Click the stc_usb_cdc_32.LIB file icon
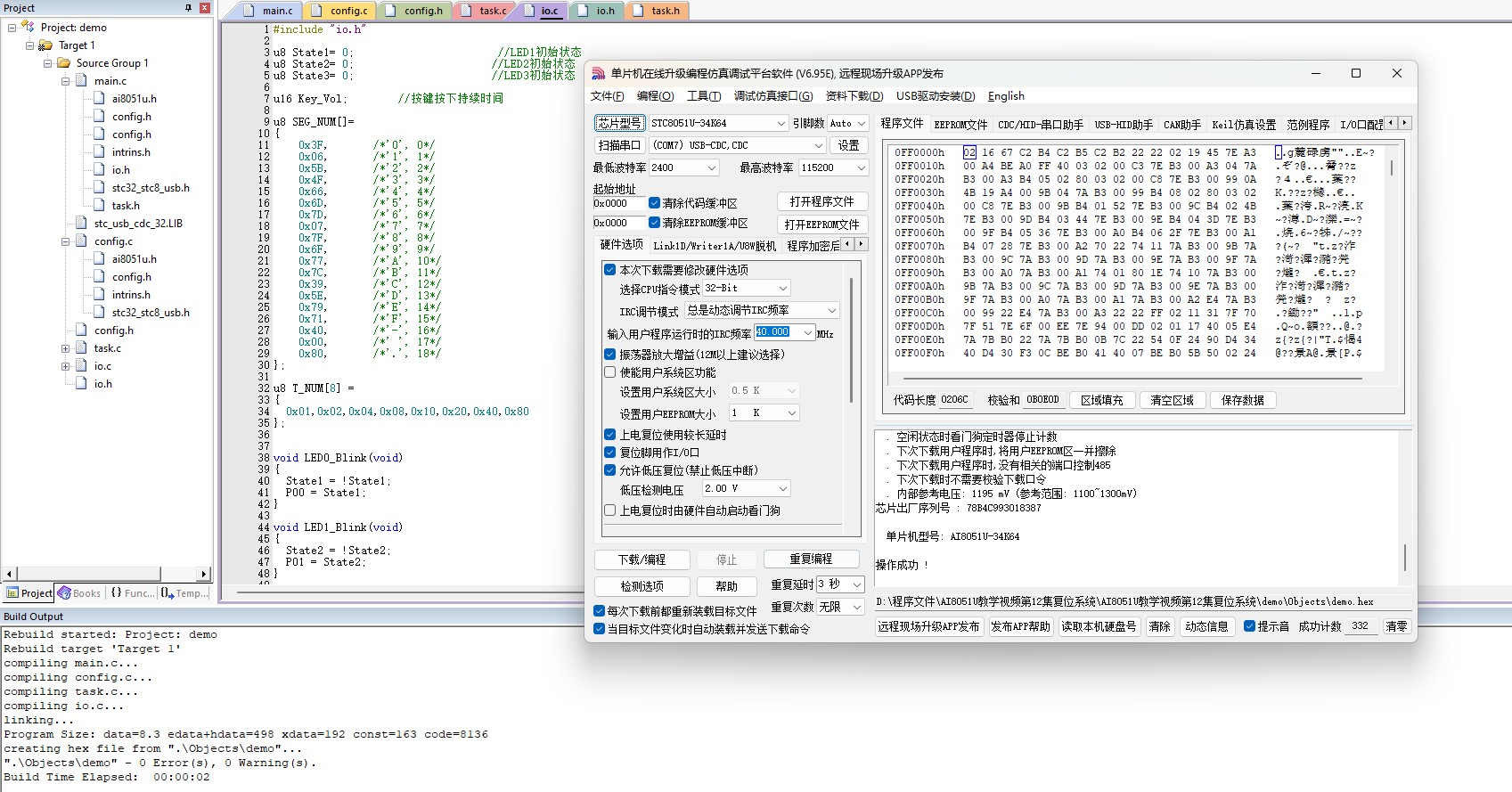Image resolution: width=1512 pixels, height=792 pixels. click(81, 223)
